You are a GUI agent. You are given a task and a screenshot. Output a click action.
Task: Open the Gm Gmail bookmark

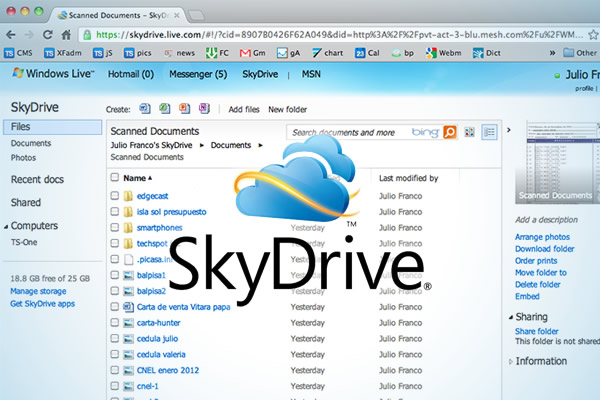coord(253,53)
